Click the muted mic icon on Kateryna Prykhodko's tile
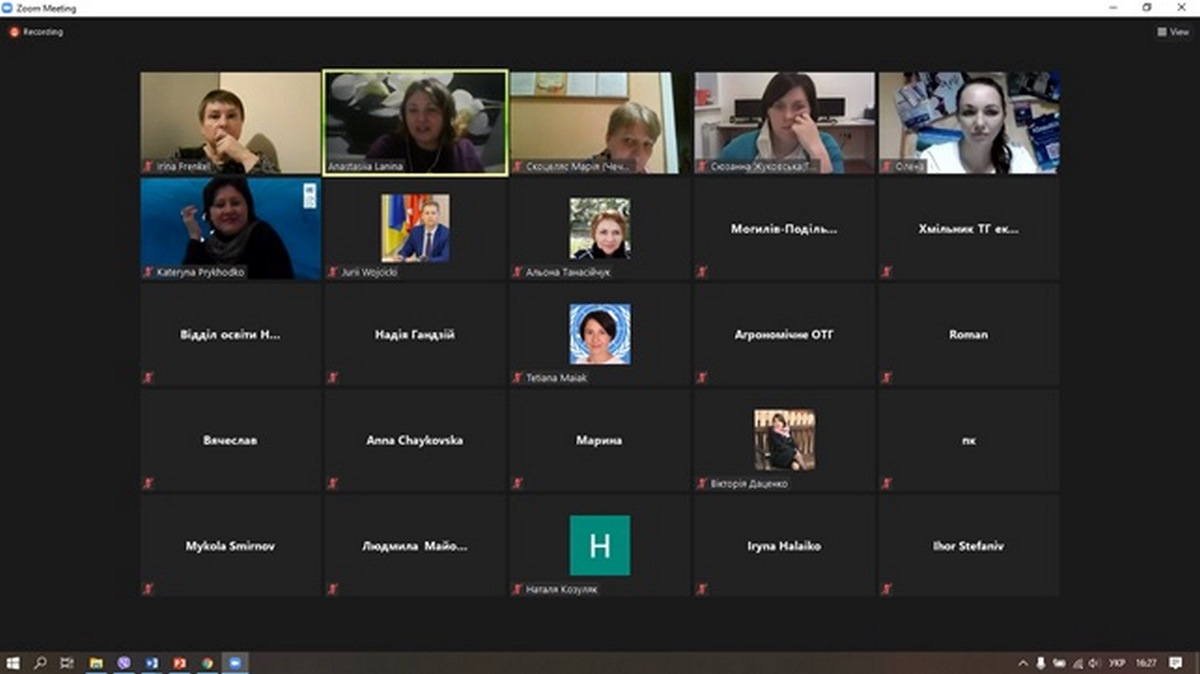 pos(148,272)
